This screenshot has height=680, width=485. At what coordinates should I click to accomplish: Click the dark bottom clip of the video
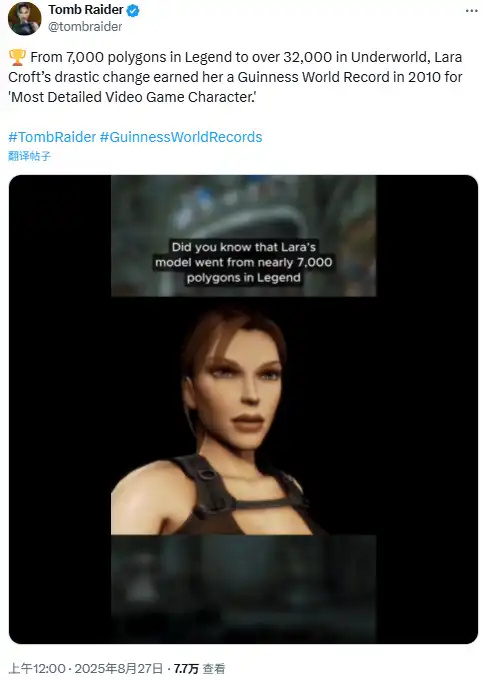pos(243,582)
